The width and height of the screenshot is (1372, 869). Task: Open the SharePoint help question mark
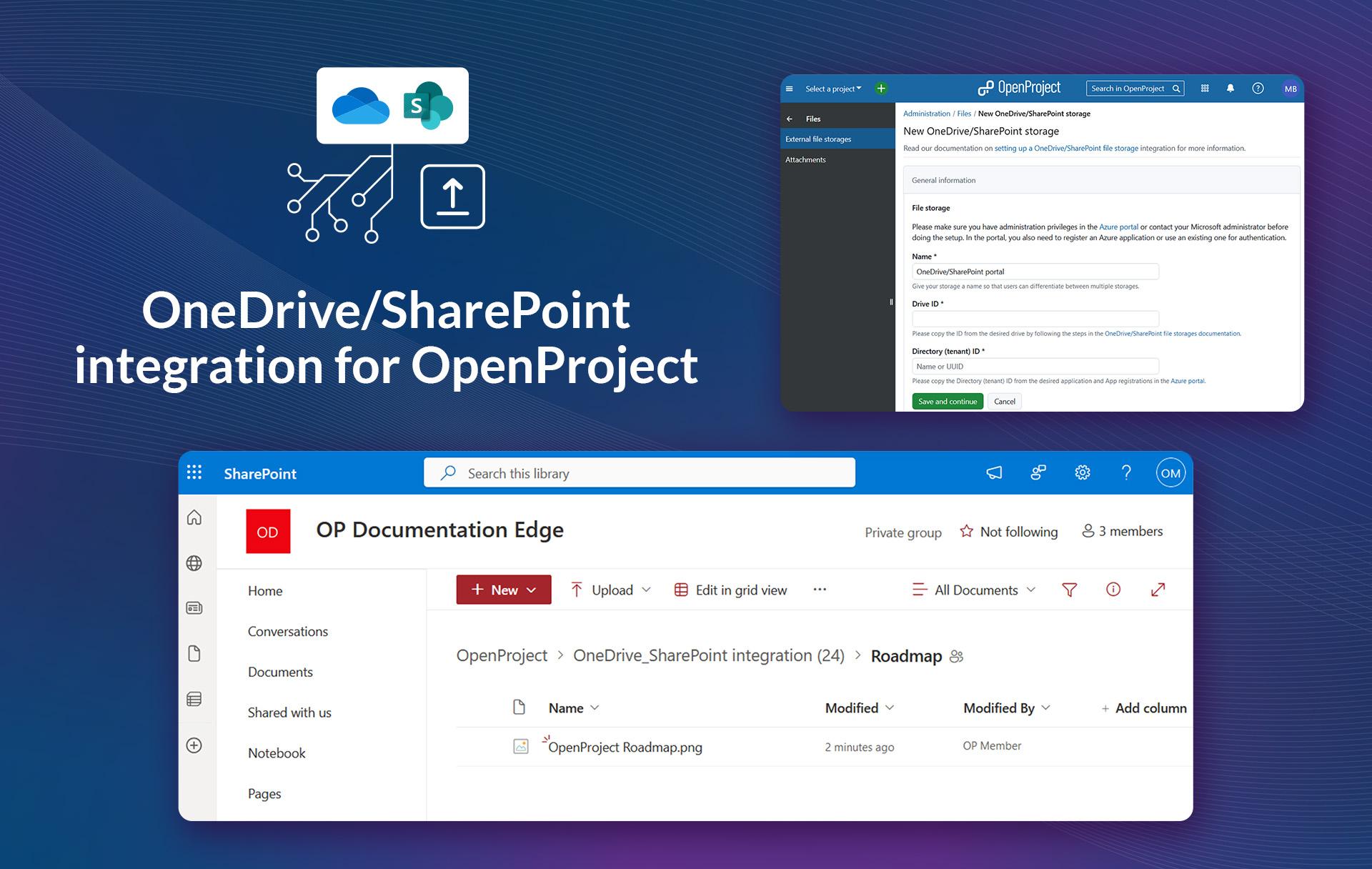(x=1126, y=472)
